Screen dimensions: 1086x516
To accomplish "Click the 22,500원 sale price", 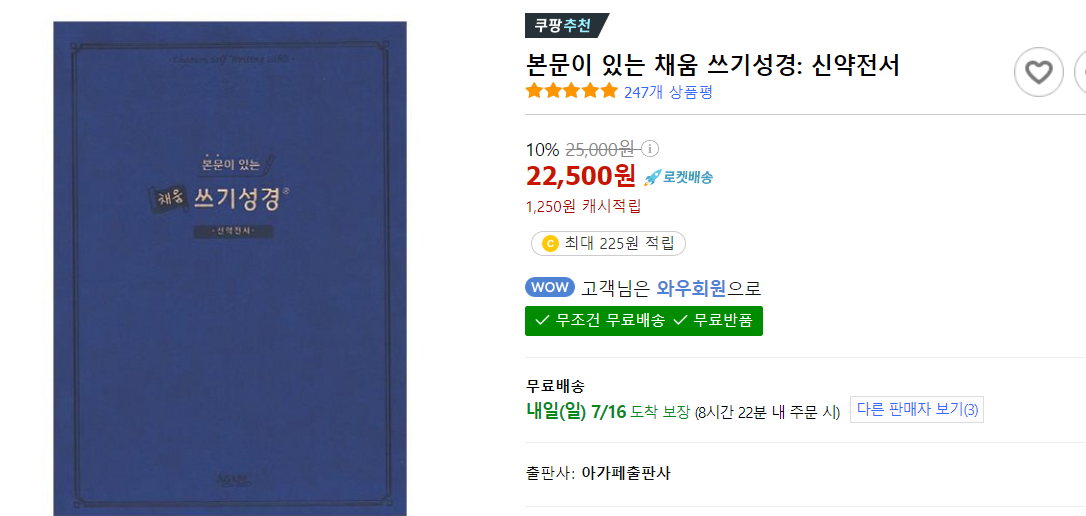I will click(580, 177).
